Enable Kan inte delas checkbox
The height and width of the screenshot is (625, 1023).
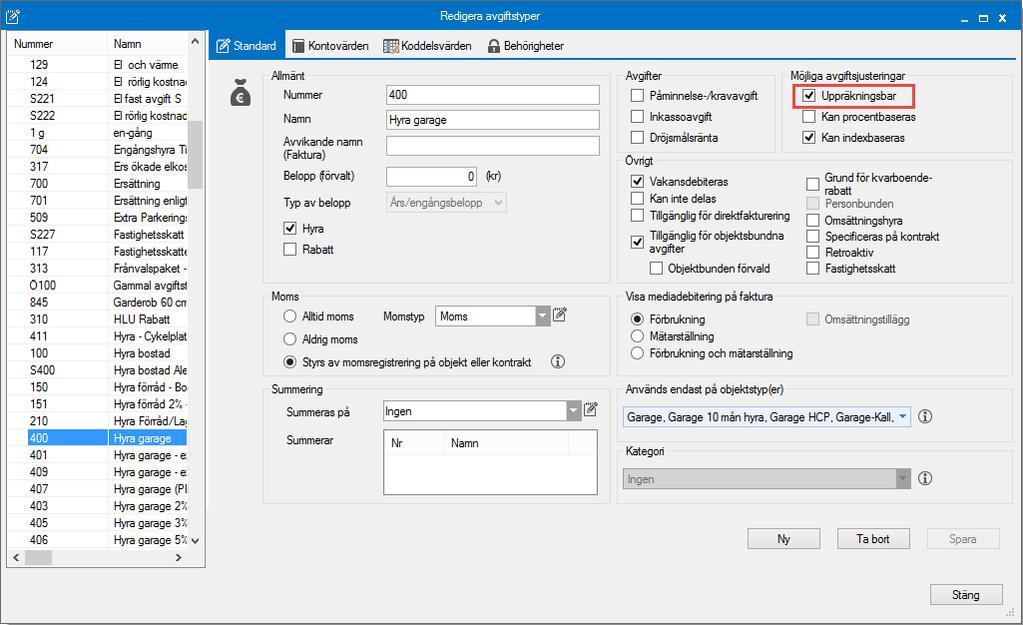point(637,198)
